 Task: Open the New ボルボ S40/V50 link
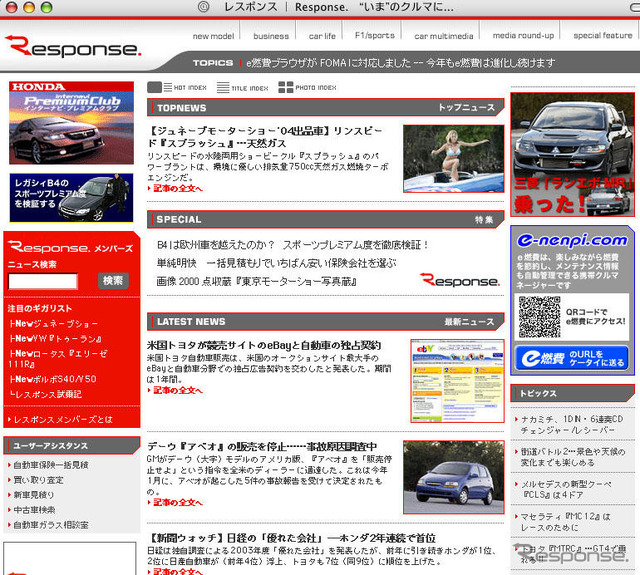(x=53, y=379)
